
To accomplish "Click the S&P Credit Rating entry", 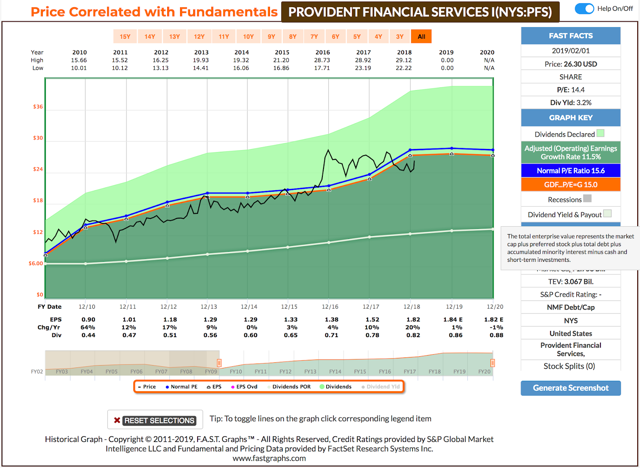I will point(571,294).
